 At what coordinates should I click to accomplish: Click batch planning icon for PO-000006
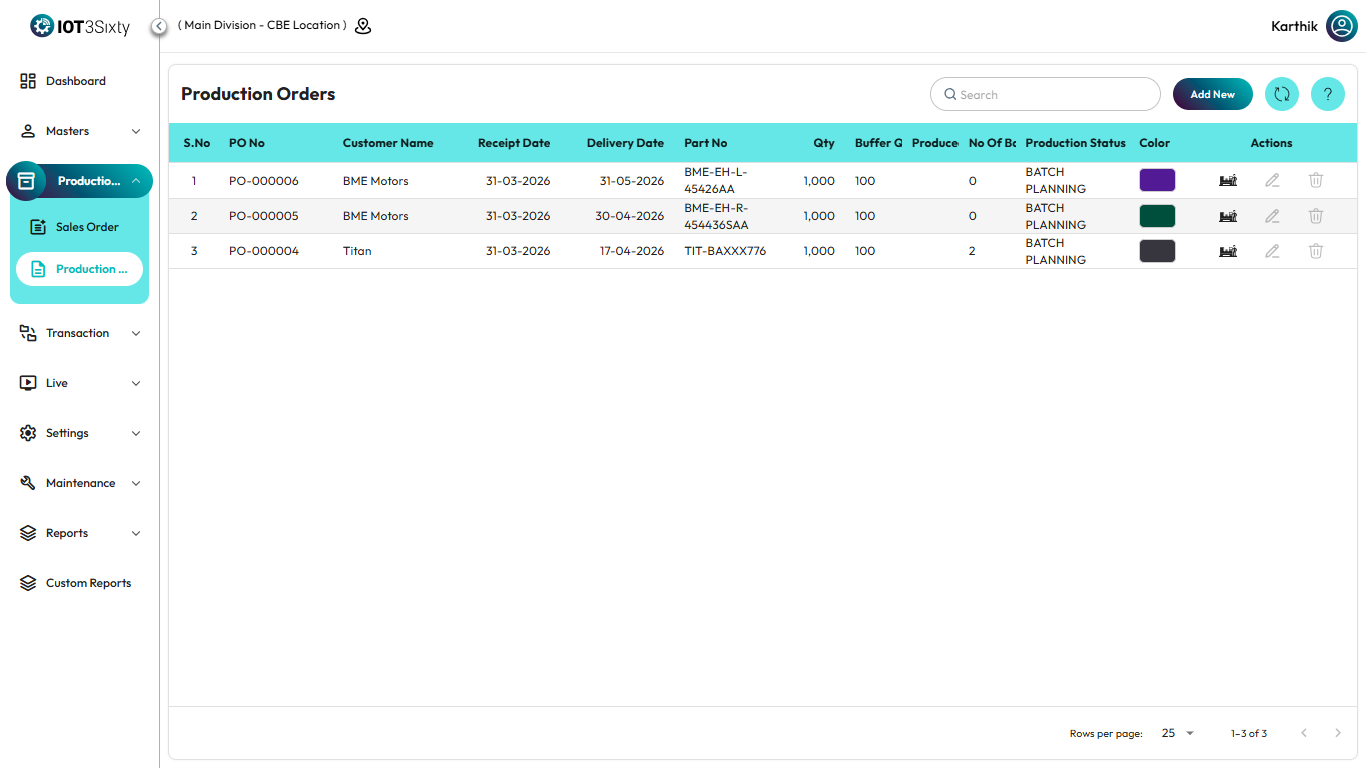click(1227, 180)
